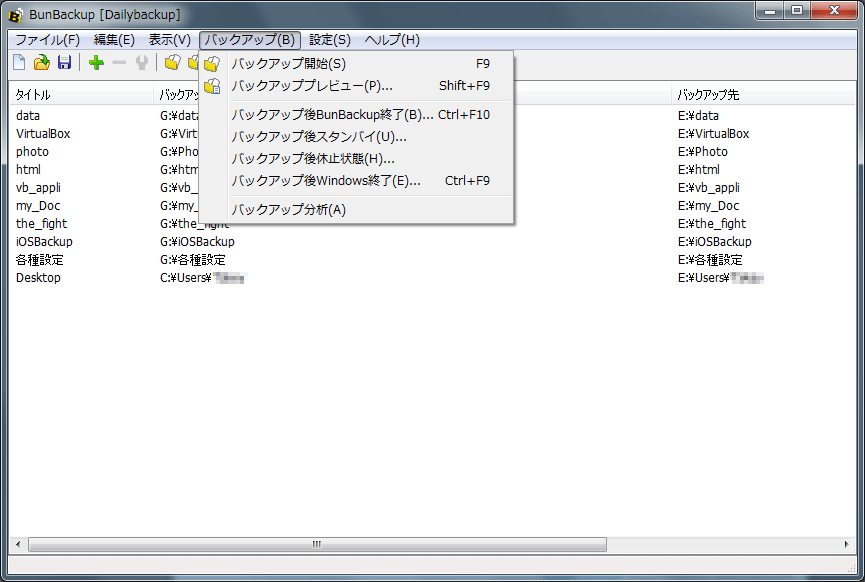Click the wrench settings toolbar icon
865x582 pixels.
[142, 63]
